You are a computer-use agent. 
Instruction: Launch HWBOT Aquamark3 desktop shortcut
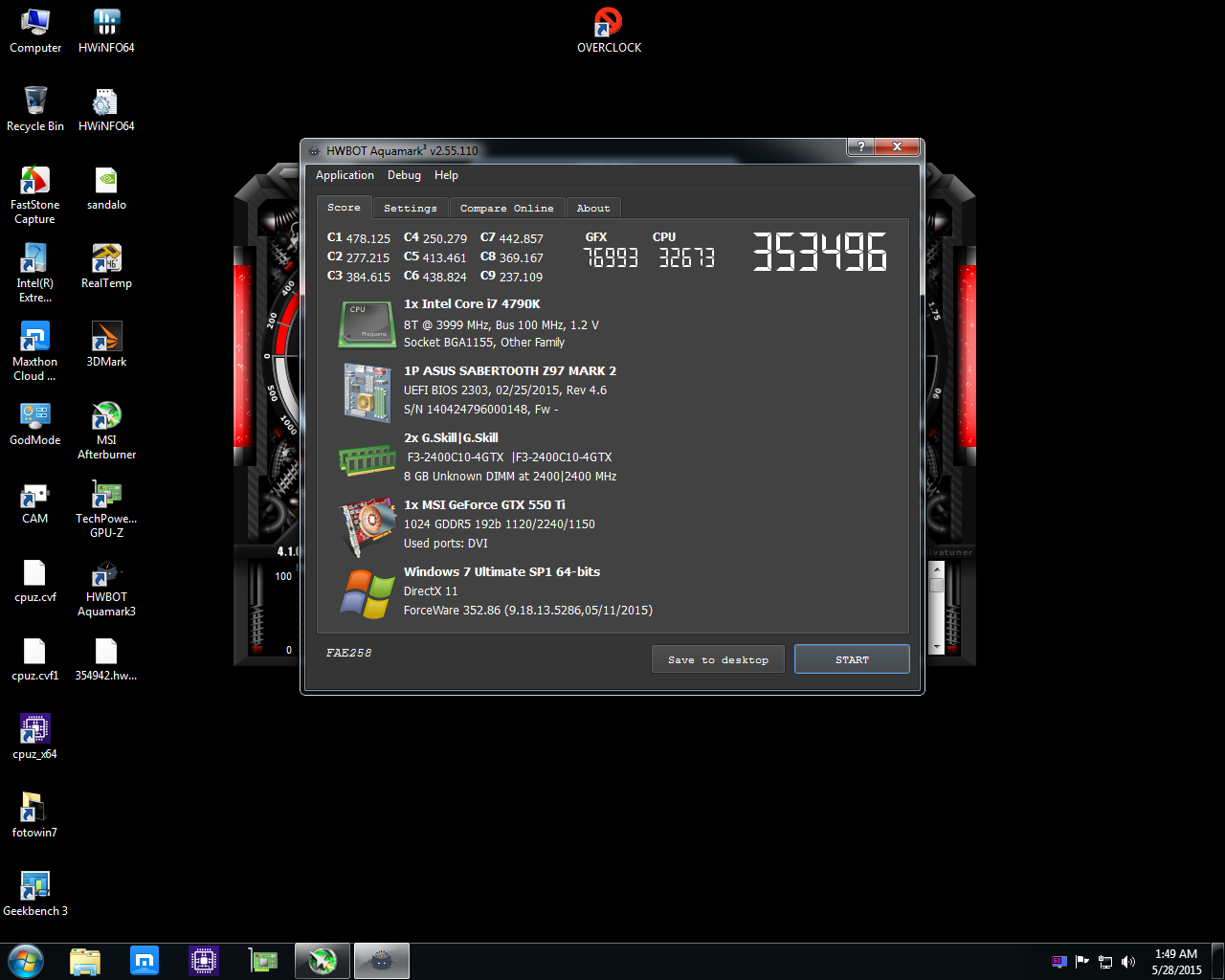[106, 588]
